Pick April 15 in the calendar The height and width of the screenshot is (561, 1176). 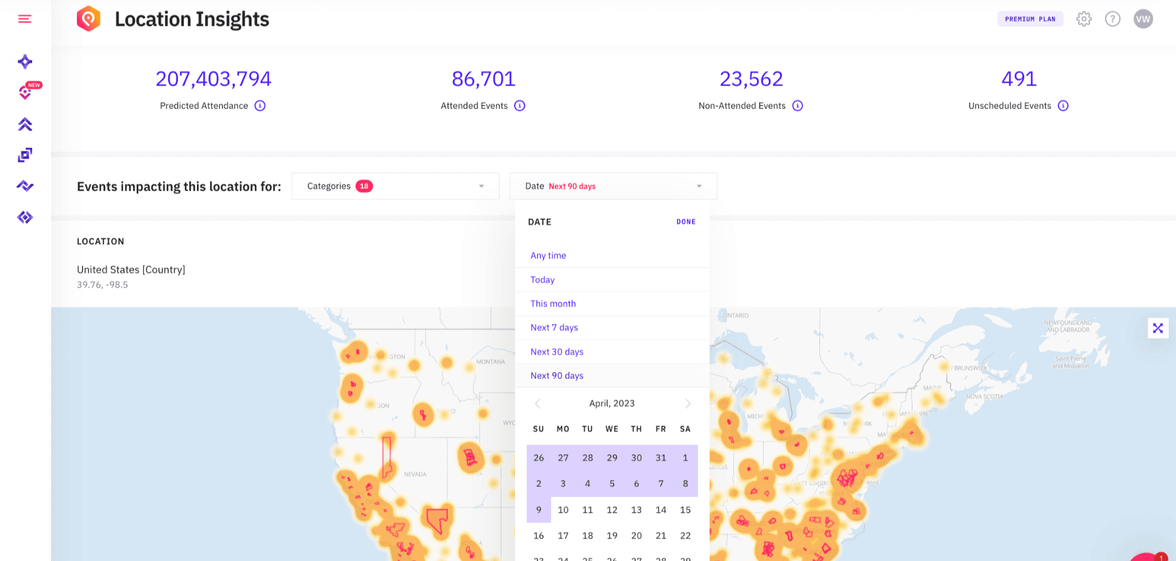pos(685,510)
